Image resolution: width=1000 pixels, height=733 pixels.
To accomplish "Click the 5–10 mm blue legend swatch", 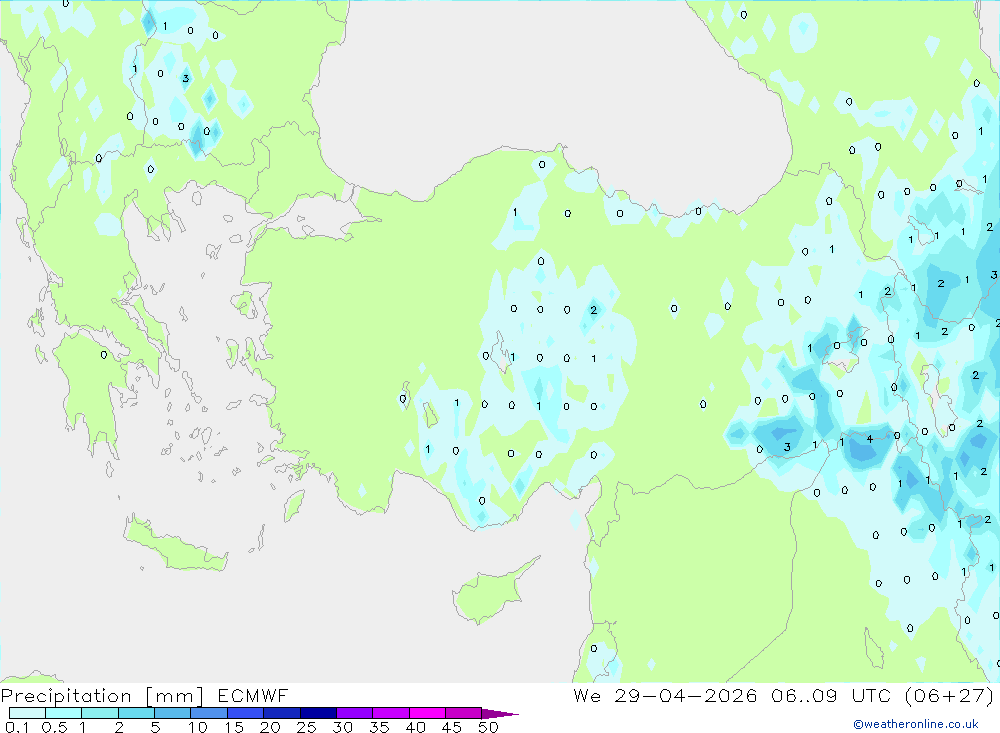I will [x=172, y=713].
